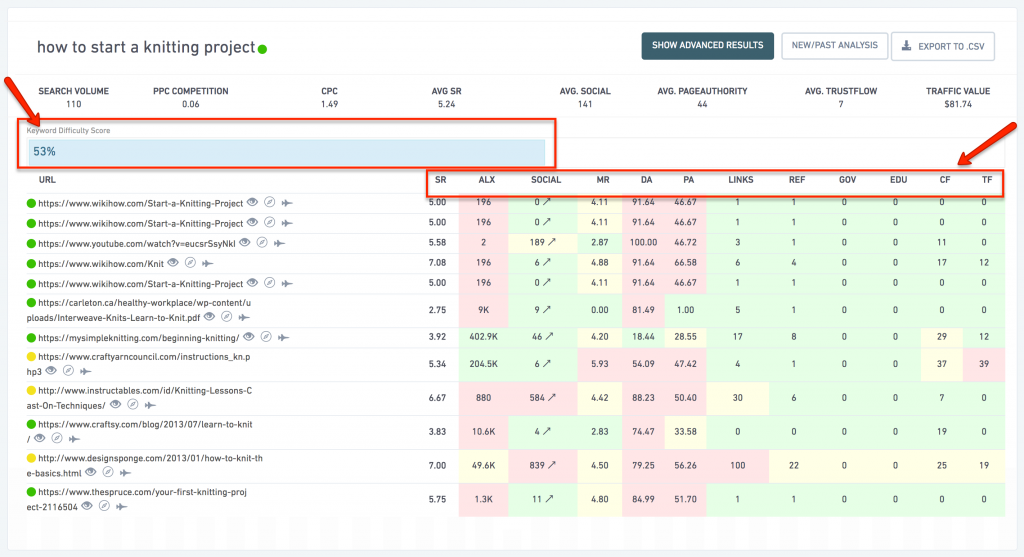This screenshot has height=557, width=1024.
Task: Toggle the eye icon next to wikihow.com/Knit
Action: [173, 263]
